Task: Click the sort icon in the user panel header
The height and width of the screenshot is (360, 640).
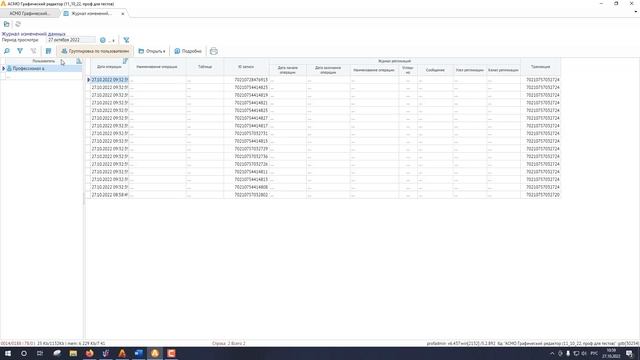Action: 79,61
